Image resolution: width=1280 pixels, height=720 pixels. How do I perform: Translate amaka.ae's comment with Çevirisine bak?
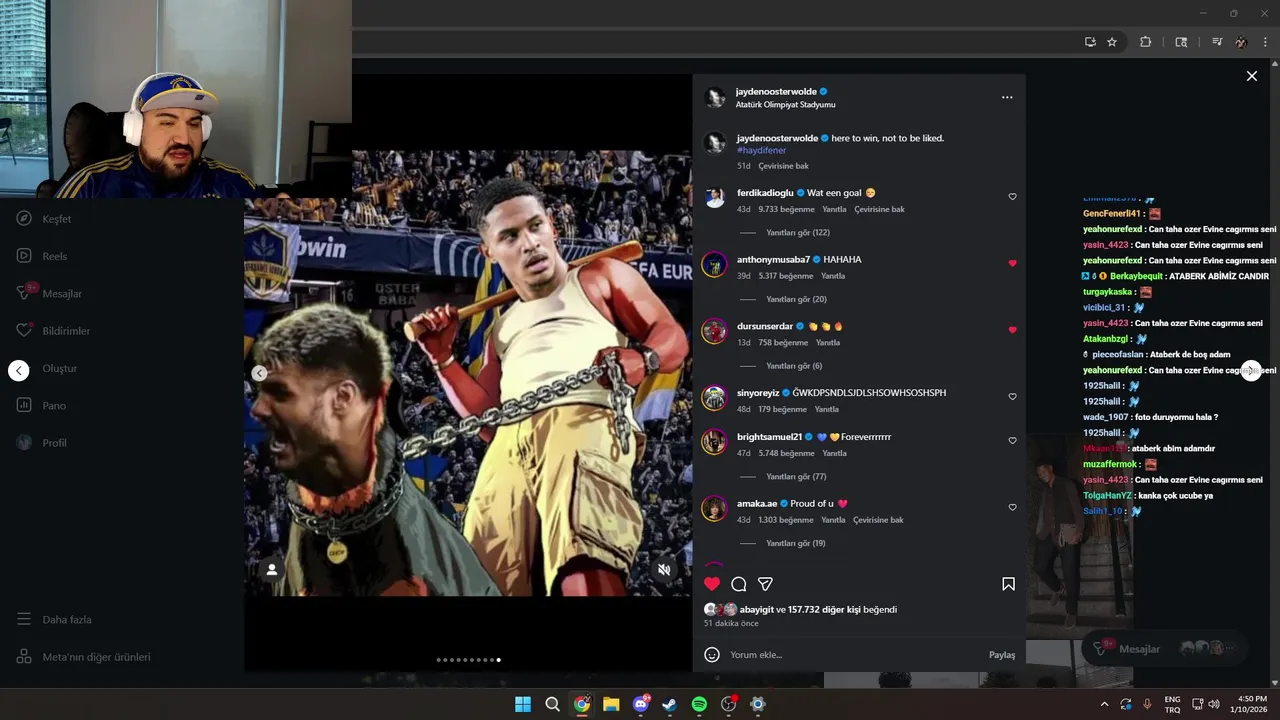tap(879, 520)
